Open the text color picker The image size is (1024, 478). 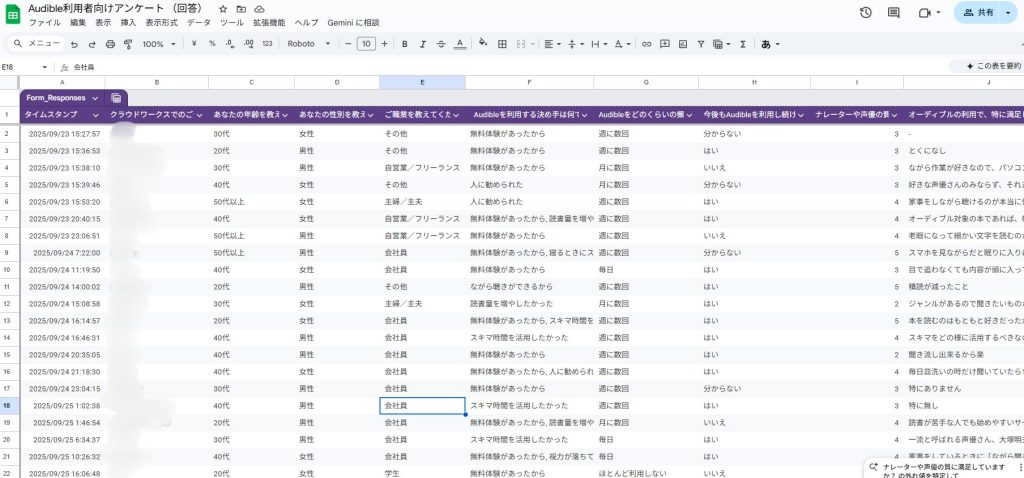pos(460,44)
